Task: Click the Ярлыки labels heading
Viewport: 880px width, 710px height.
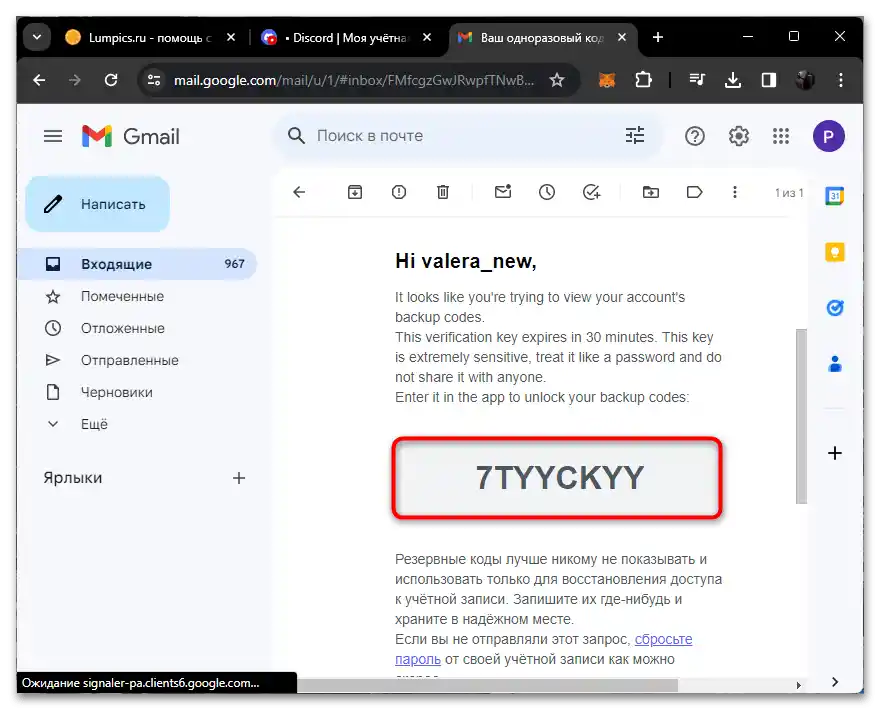Action: 73,478
